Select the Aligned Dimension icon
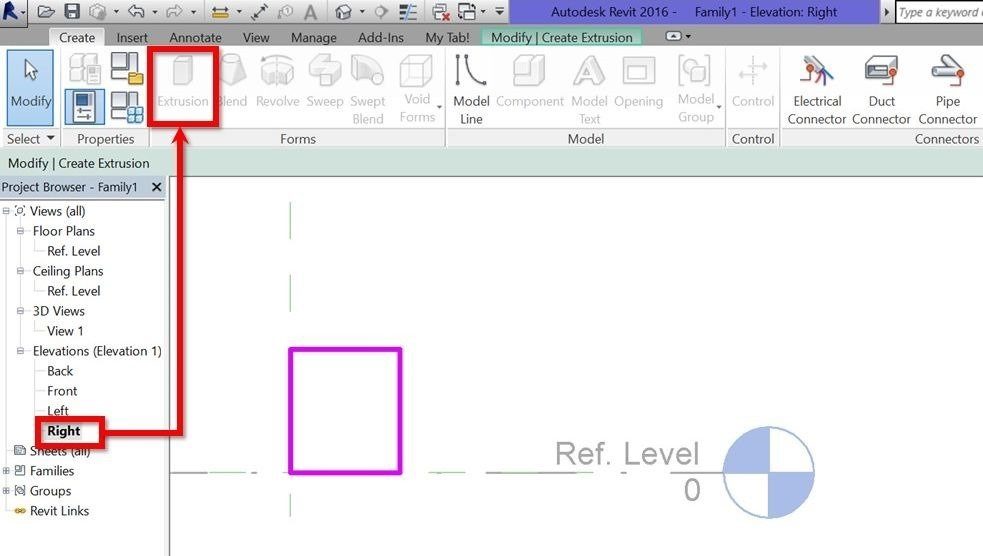The image size is (983, 556). click(259, 12)
